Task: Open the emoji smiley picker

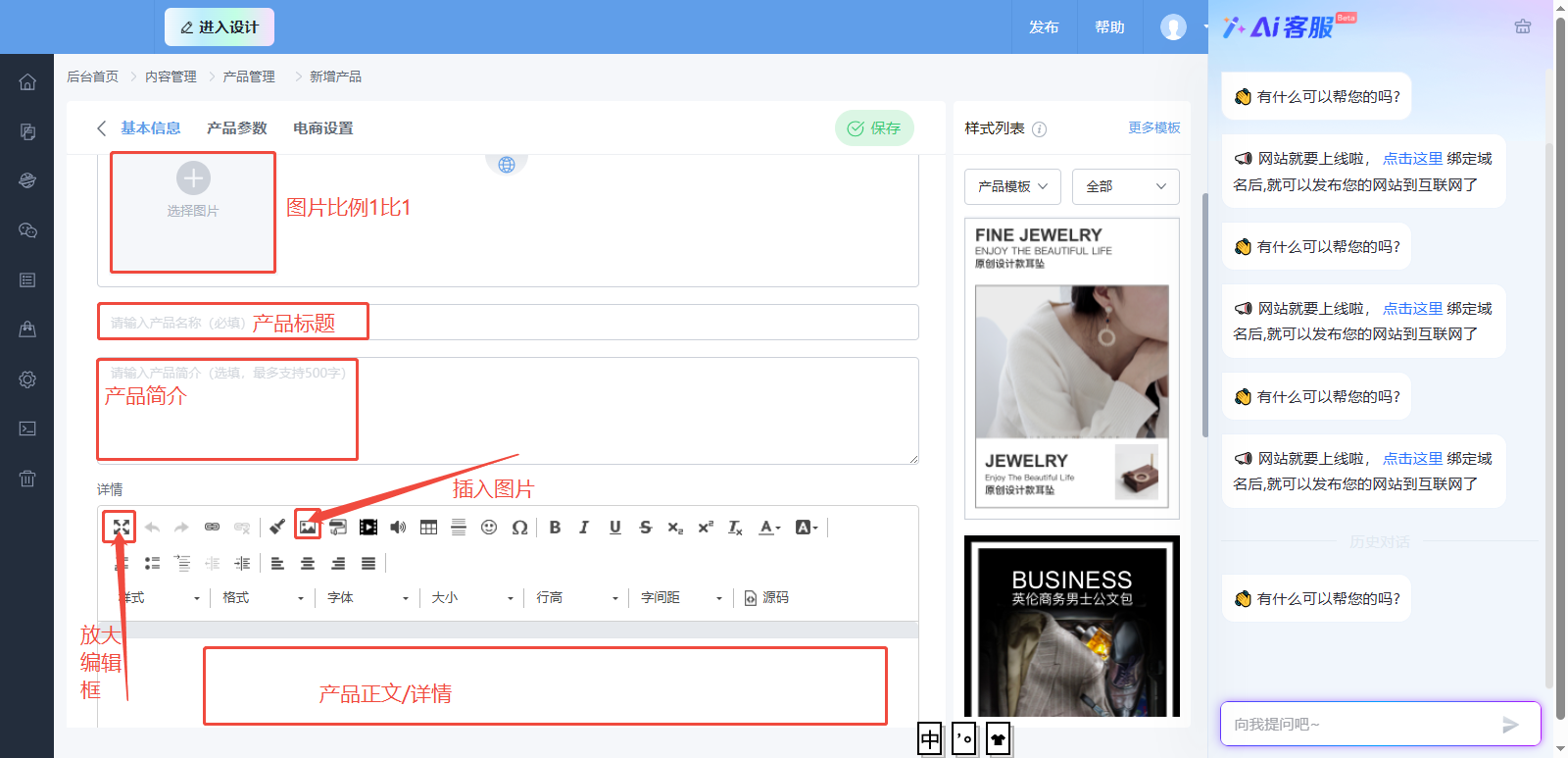Action: (x=489, y=528)
